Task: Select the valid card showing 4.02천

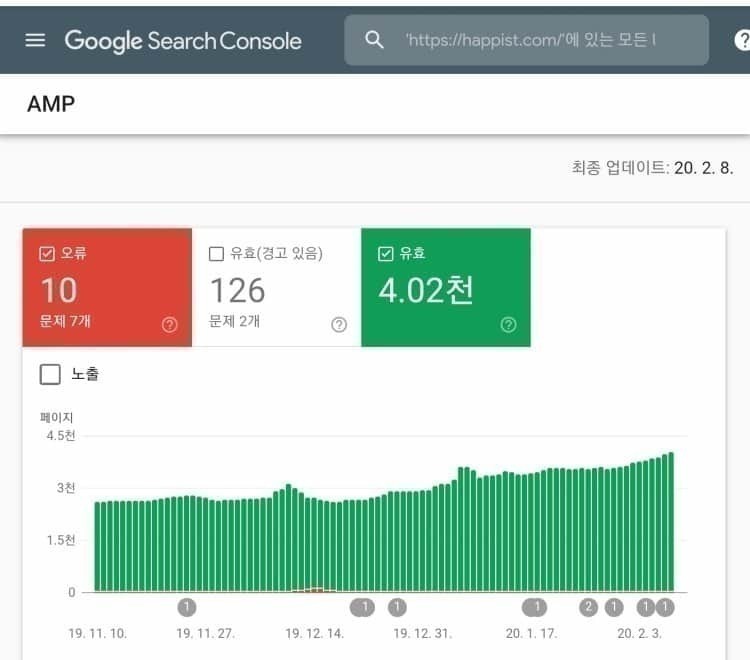Action: point(445,290)
